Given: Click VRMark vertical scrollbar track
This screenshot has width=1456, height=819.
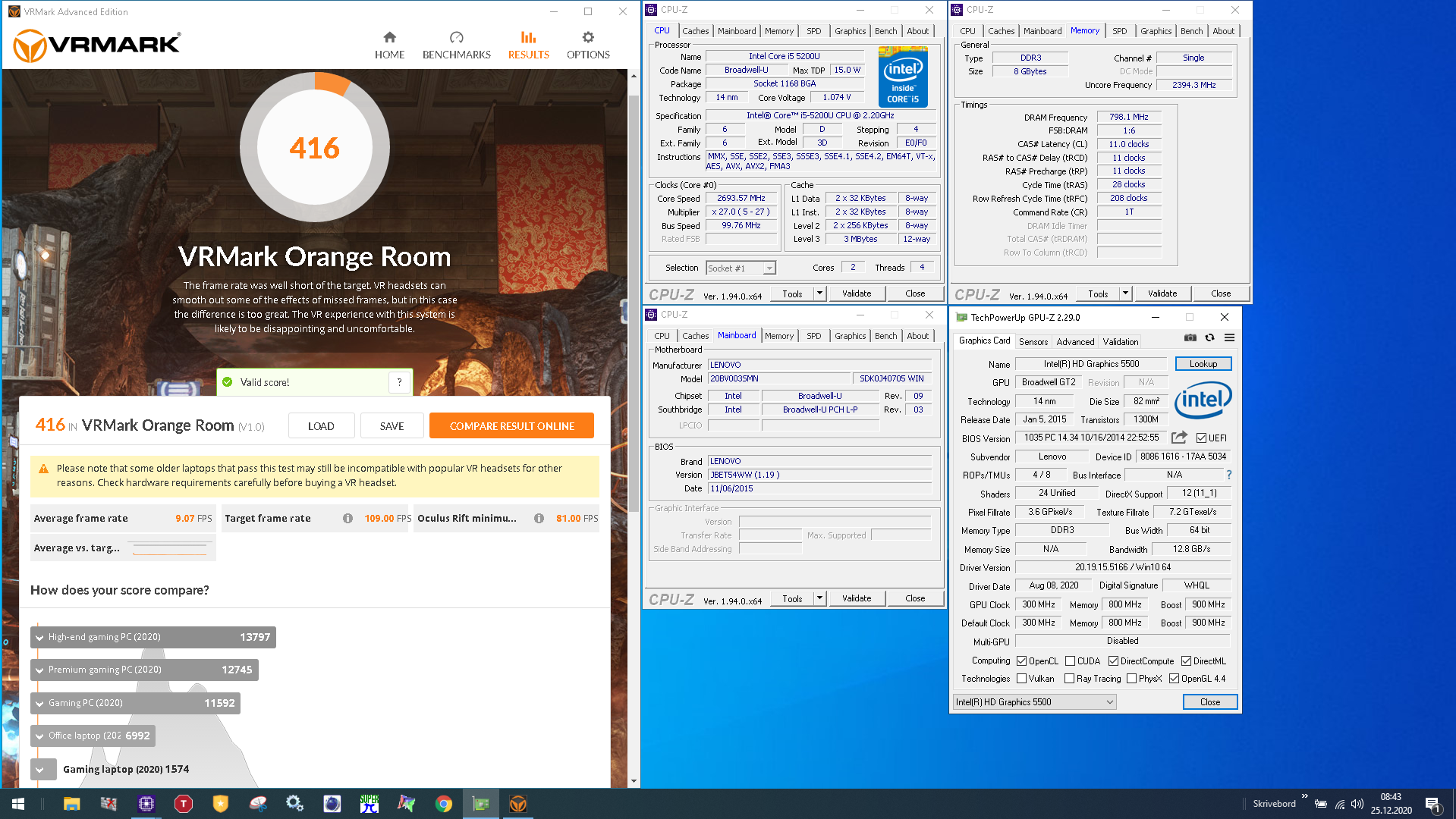Looking at the screenshot, I should [x=634, y=643].
